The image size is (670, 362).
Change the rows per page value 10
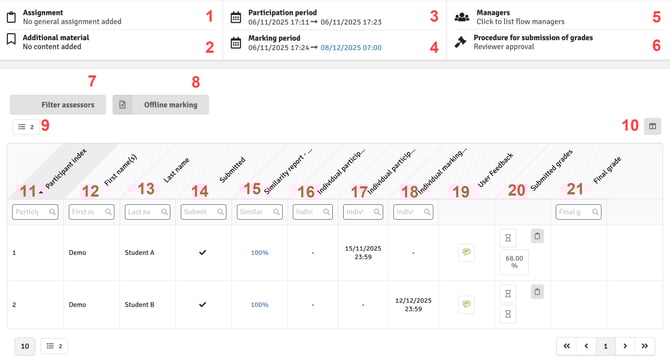[x=25, y=346]
